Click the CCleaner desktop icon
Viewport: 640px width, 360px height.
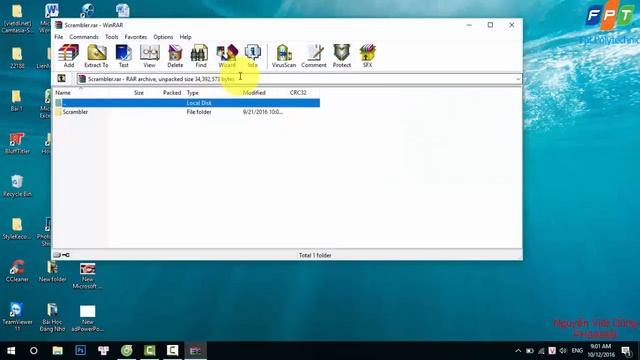click(17, 271)
